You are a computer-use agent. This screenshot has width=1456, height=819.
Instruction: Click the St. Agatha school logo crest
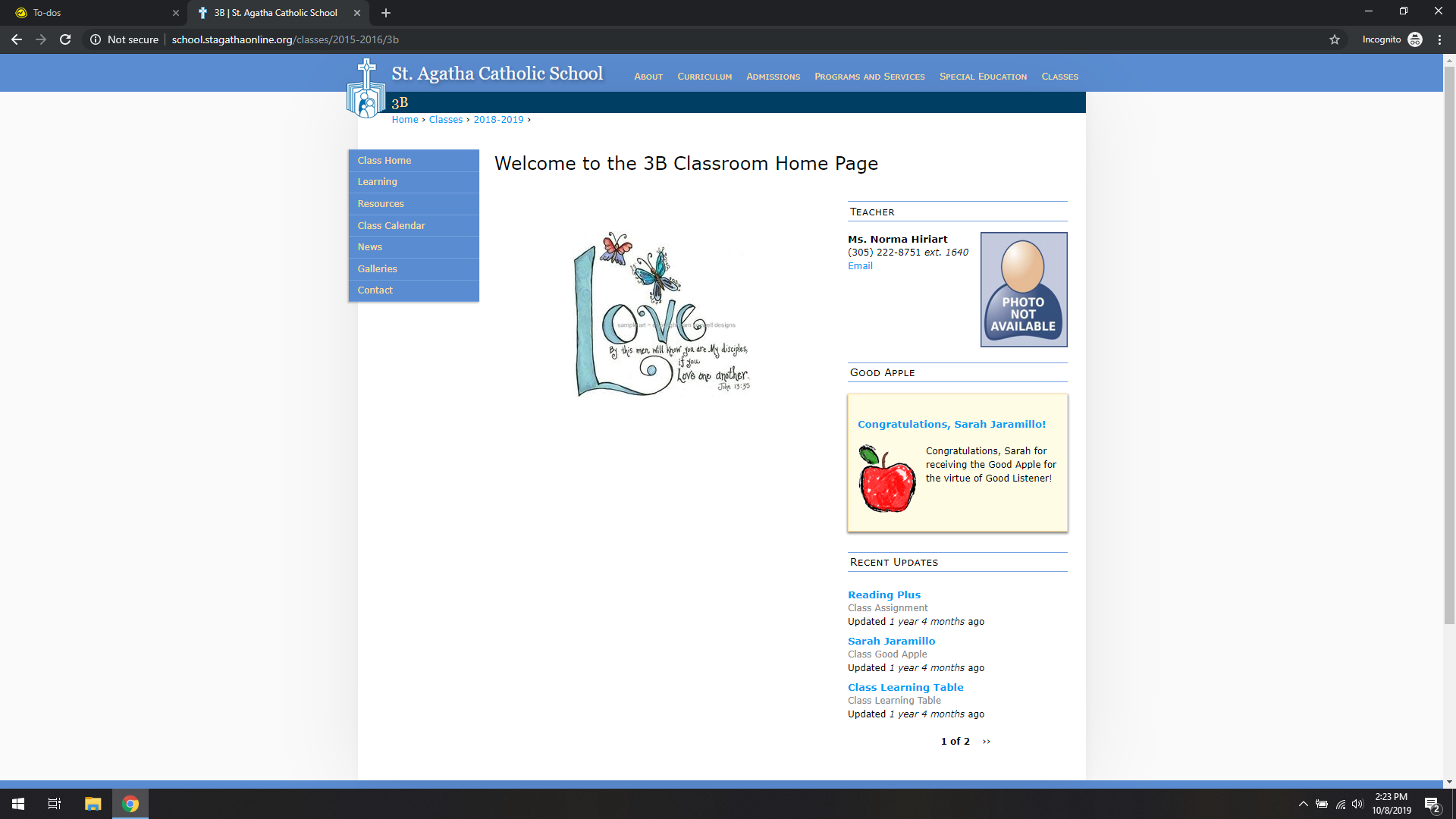click(x=366, y=89)
